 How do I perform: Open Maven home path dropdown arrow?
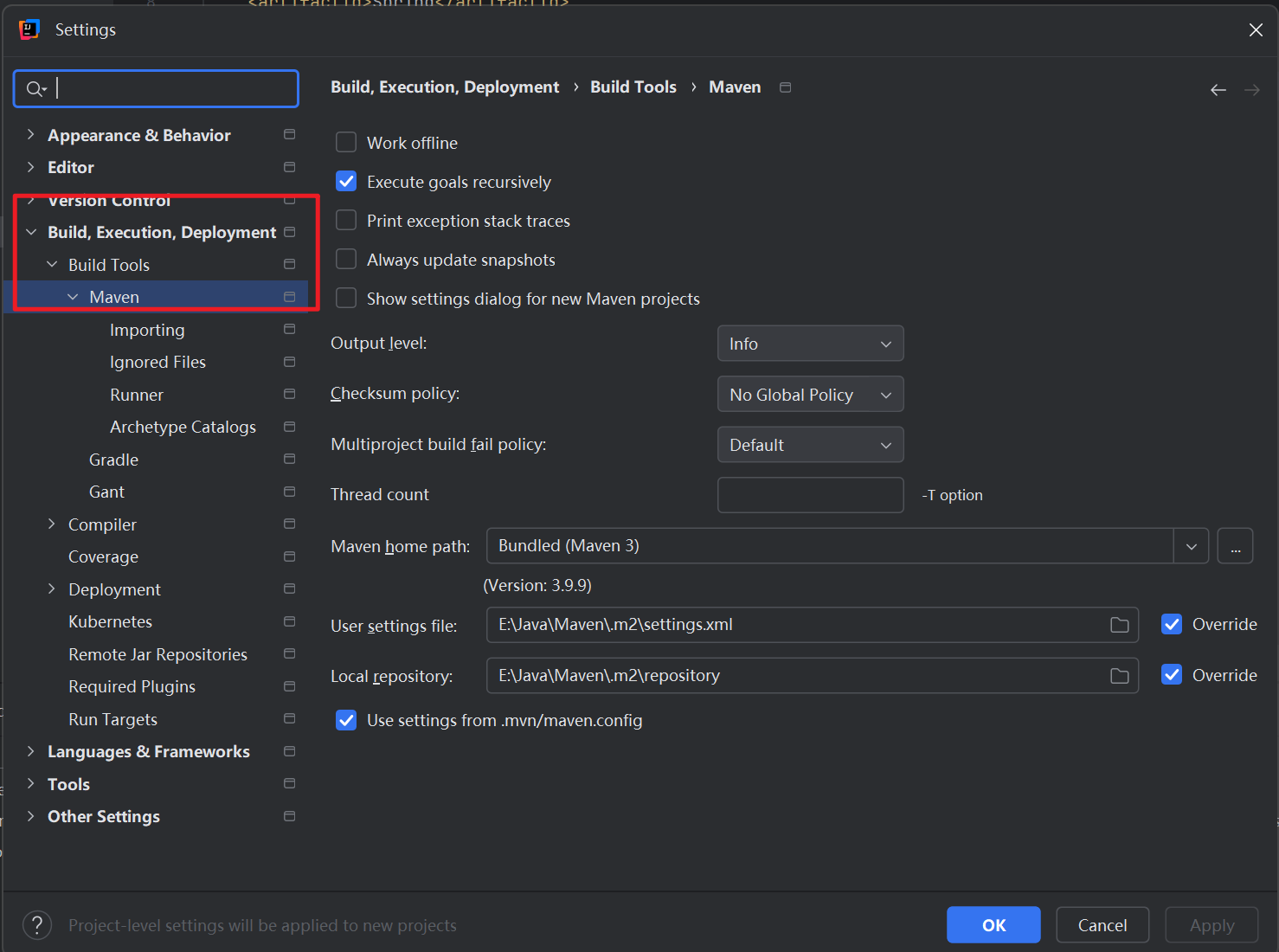tap(1192, 546)
